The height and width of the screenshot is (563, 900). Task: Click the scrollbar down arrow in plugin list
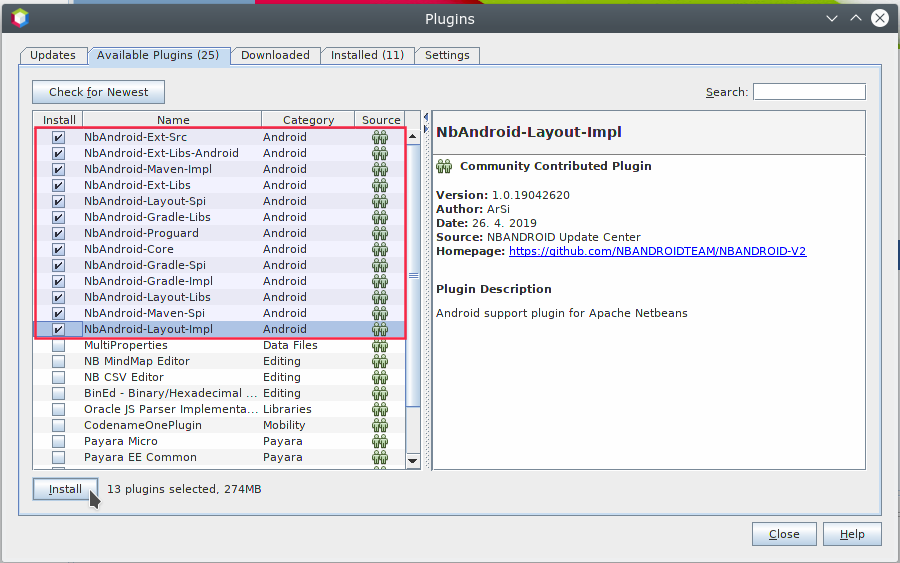413,461
